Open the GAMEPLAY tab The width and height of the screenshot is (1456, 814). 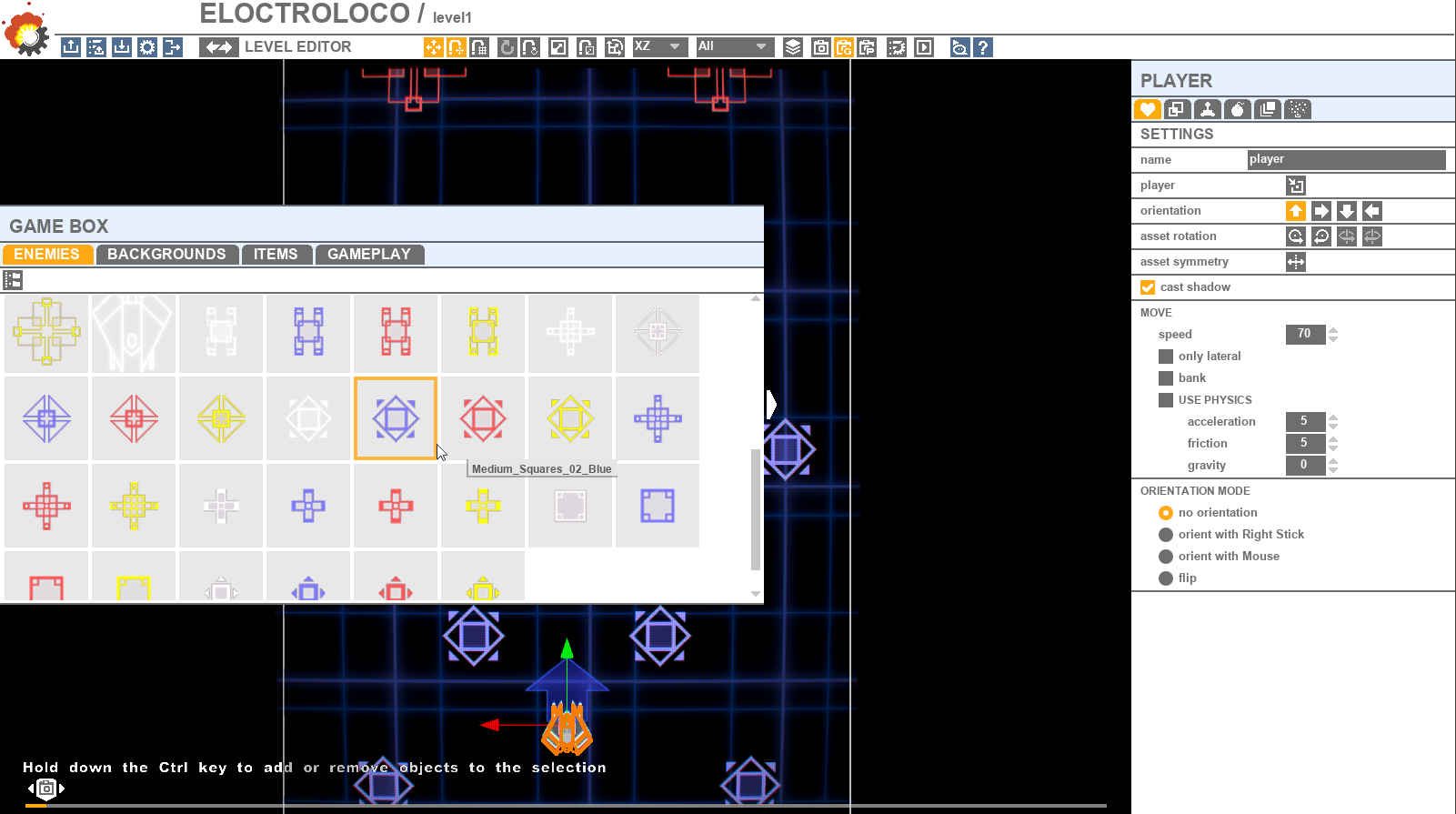click(369, 255)
